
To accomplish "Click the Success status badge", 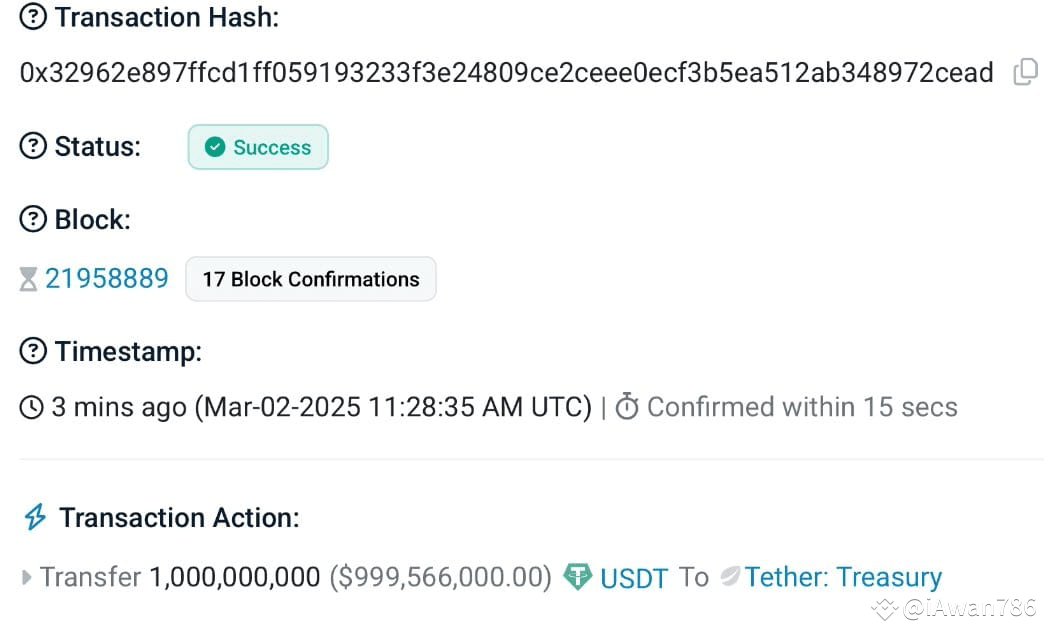I will 258,147.
